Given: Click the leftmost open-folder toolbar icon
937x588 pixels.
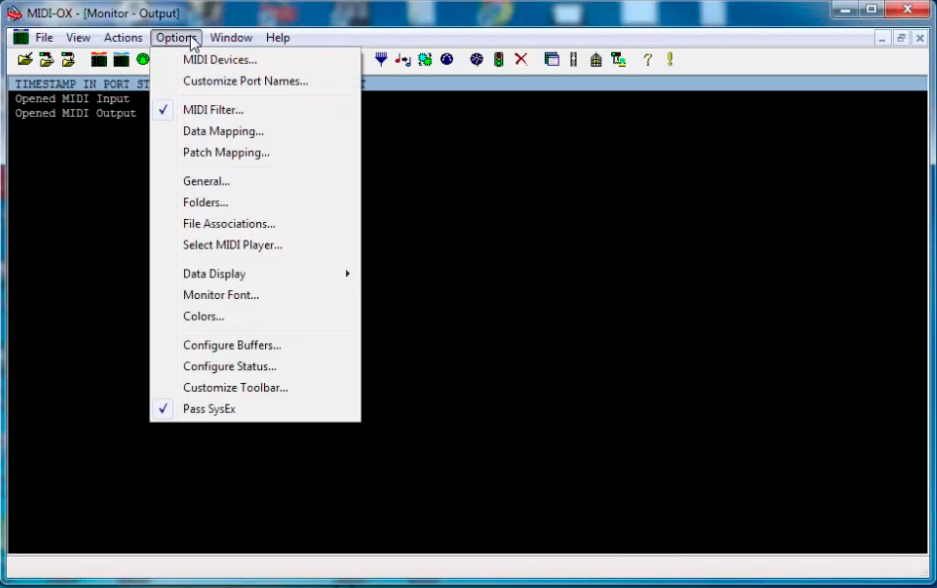Looking at the screenshot, I should [25, 59].
